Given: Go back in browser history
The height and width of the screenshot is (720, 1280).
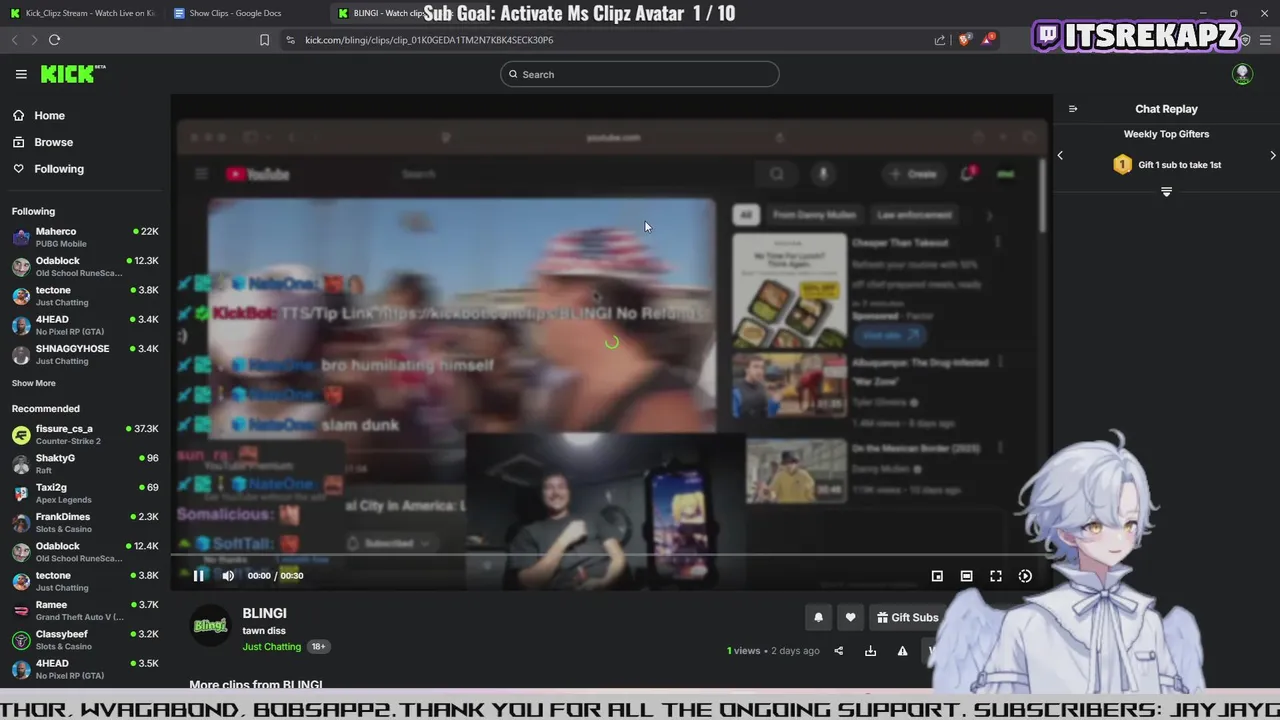Looking at the screenshot, I should click(14, 40).
